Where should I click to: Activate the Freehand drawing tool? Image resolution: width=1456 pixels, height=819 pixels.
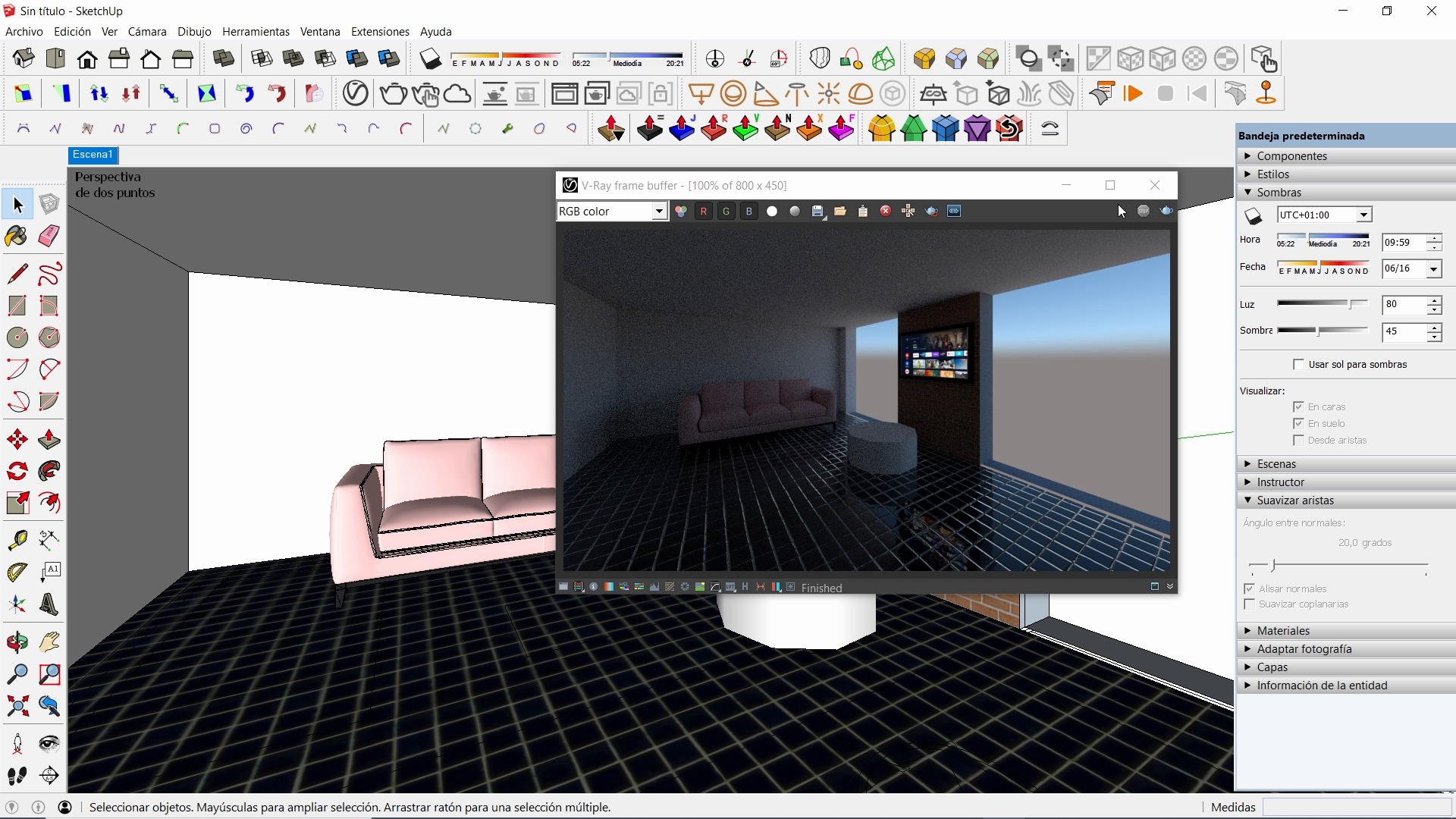(49, 274)
